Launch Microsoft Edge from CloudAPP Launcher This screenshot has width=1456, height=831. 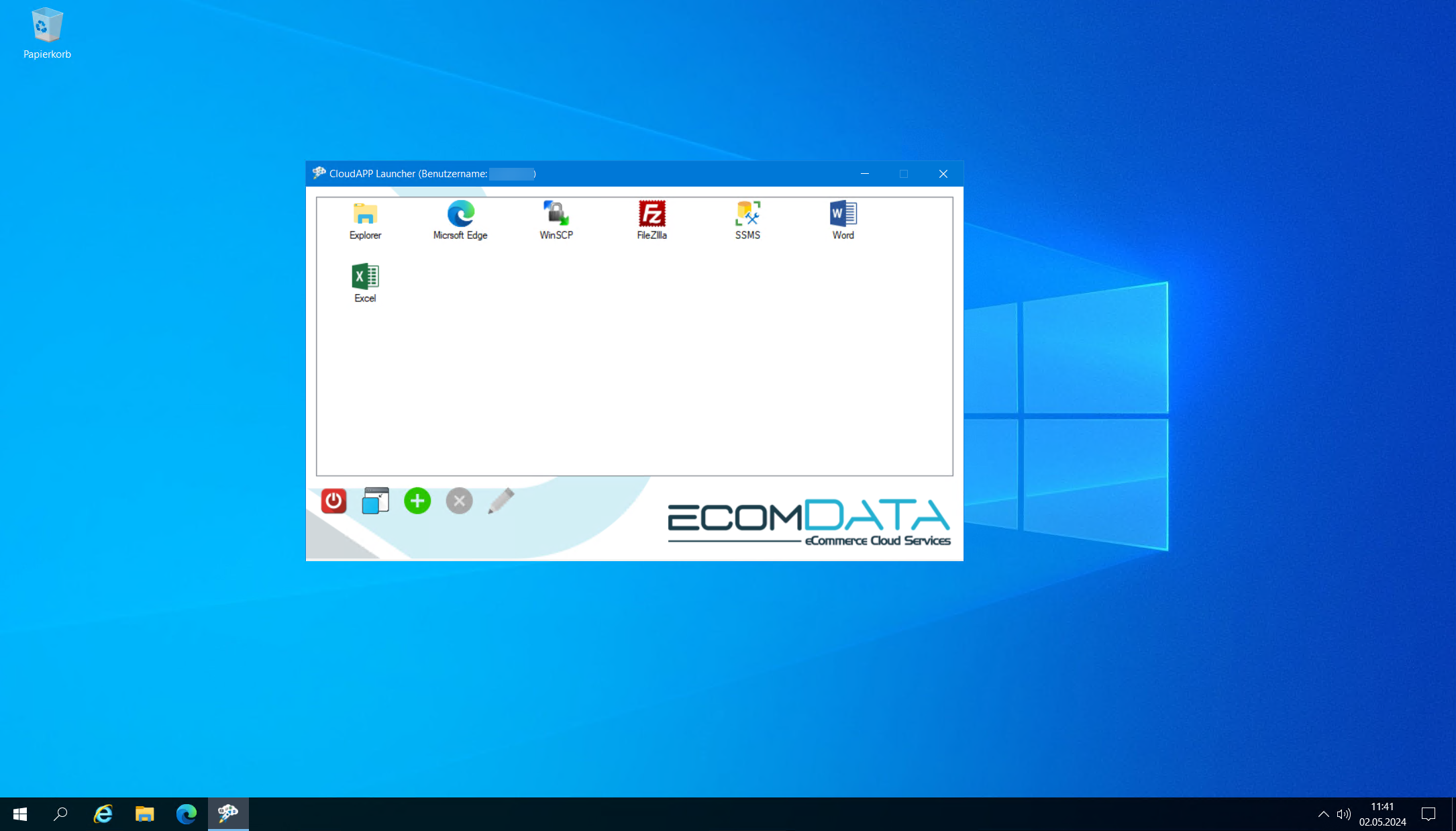tap(460, 221)
